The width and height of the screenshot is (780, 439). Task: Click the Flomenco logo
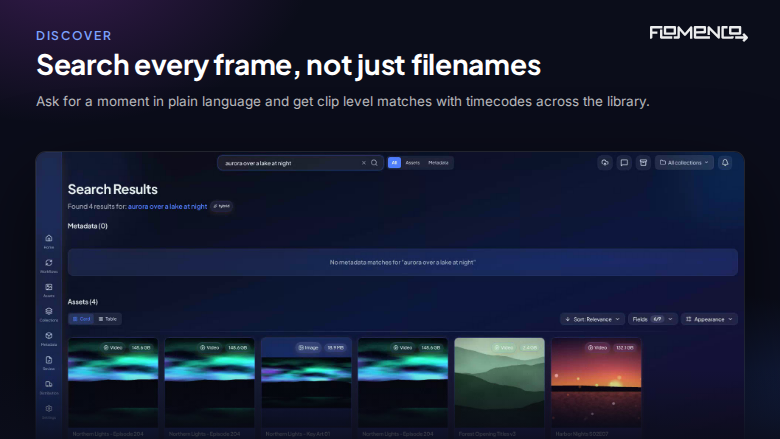698,33
